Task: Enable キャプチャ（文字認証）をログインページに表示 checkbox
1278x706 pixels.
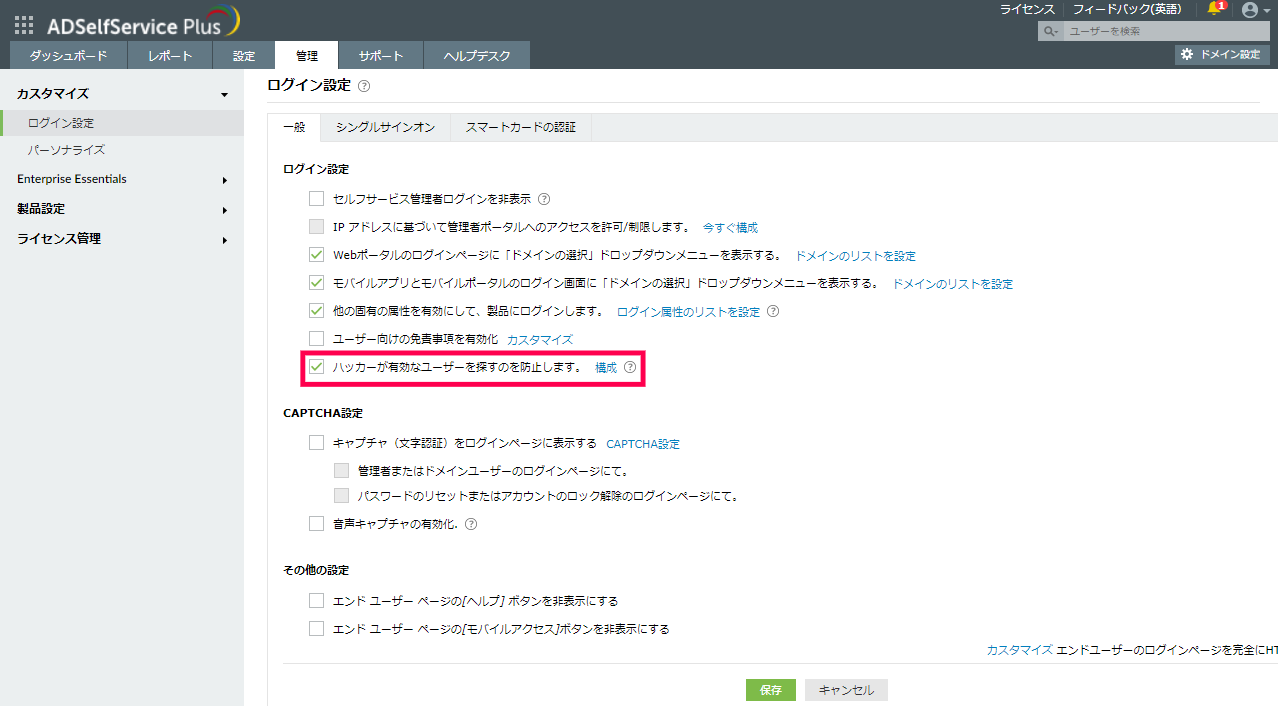Action: [x=317, y=443]
